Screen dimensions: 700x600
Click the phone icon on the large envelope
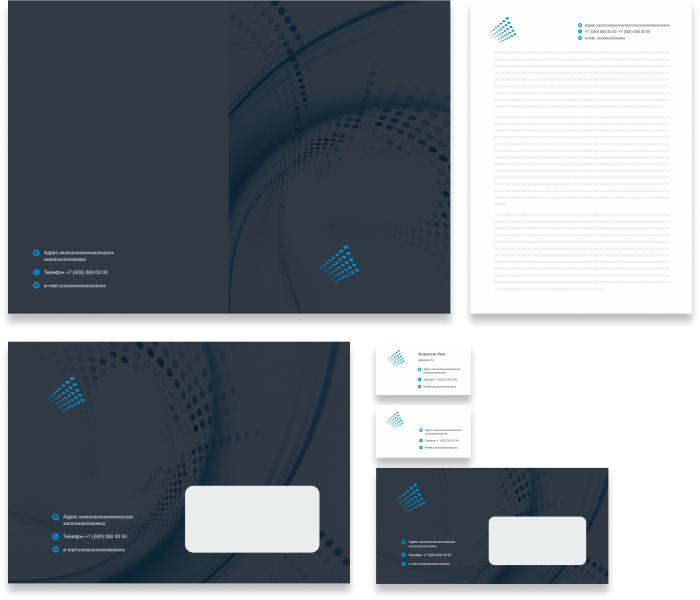tap(56, 536)
